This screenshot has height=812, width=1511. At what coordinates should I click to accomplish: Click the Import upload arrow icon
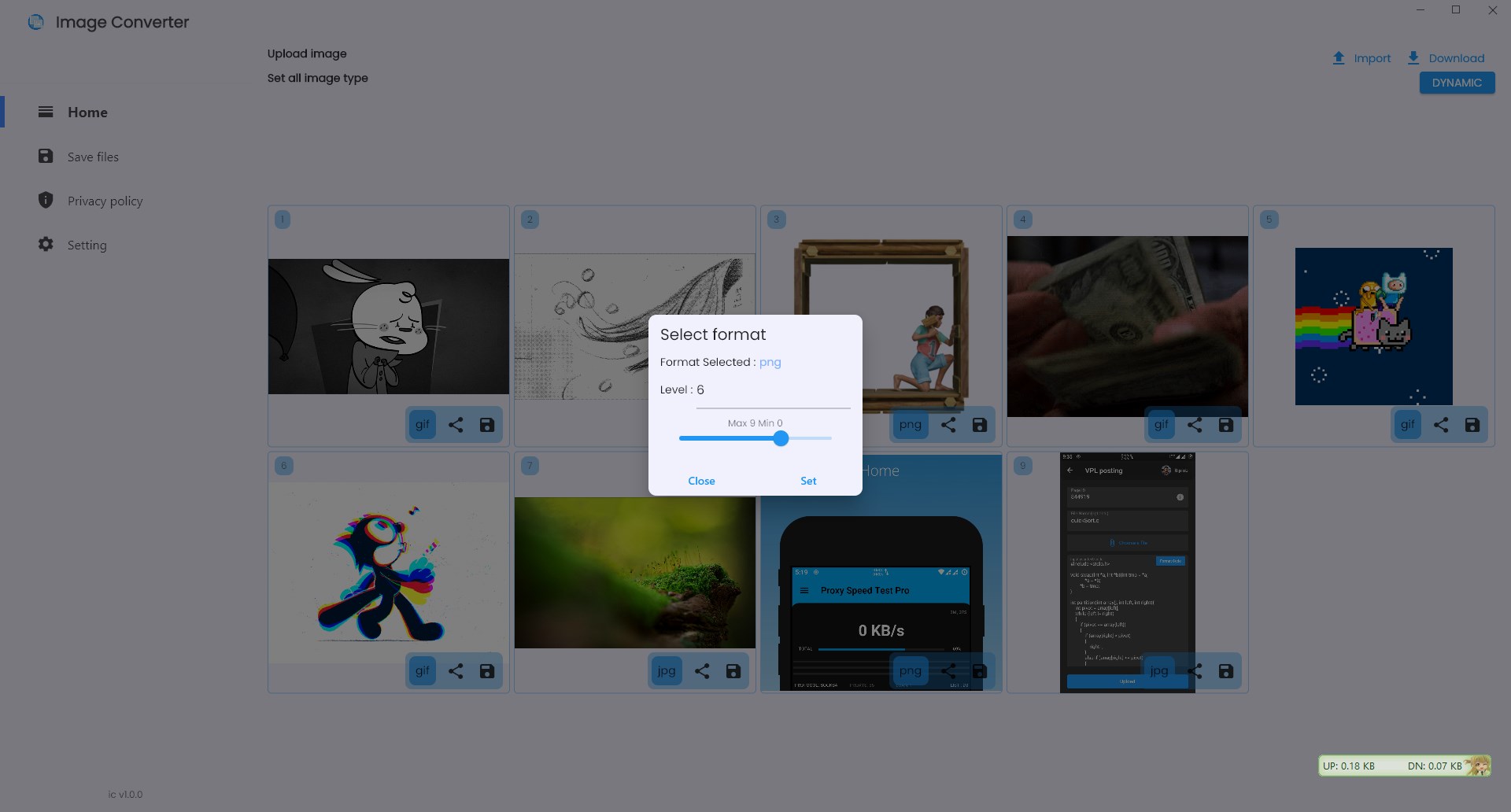pyautogui.click(x=1339, y=58)
